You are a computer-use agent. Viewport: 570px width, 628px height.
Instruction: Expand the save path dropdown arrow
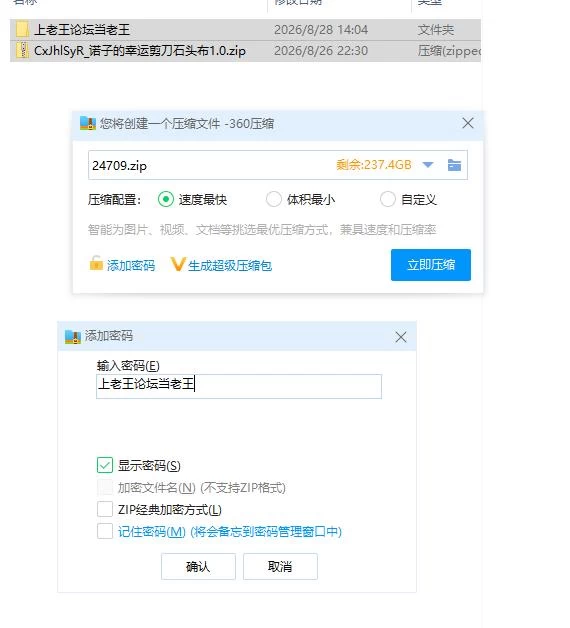[x=428, y=165]
